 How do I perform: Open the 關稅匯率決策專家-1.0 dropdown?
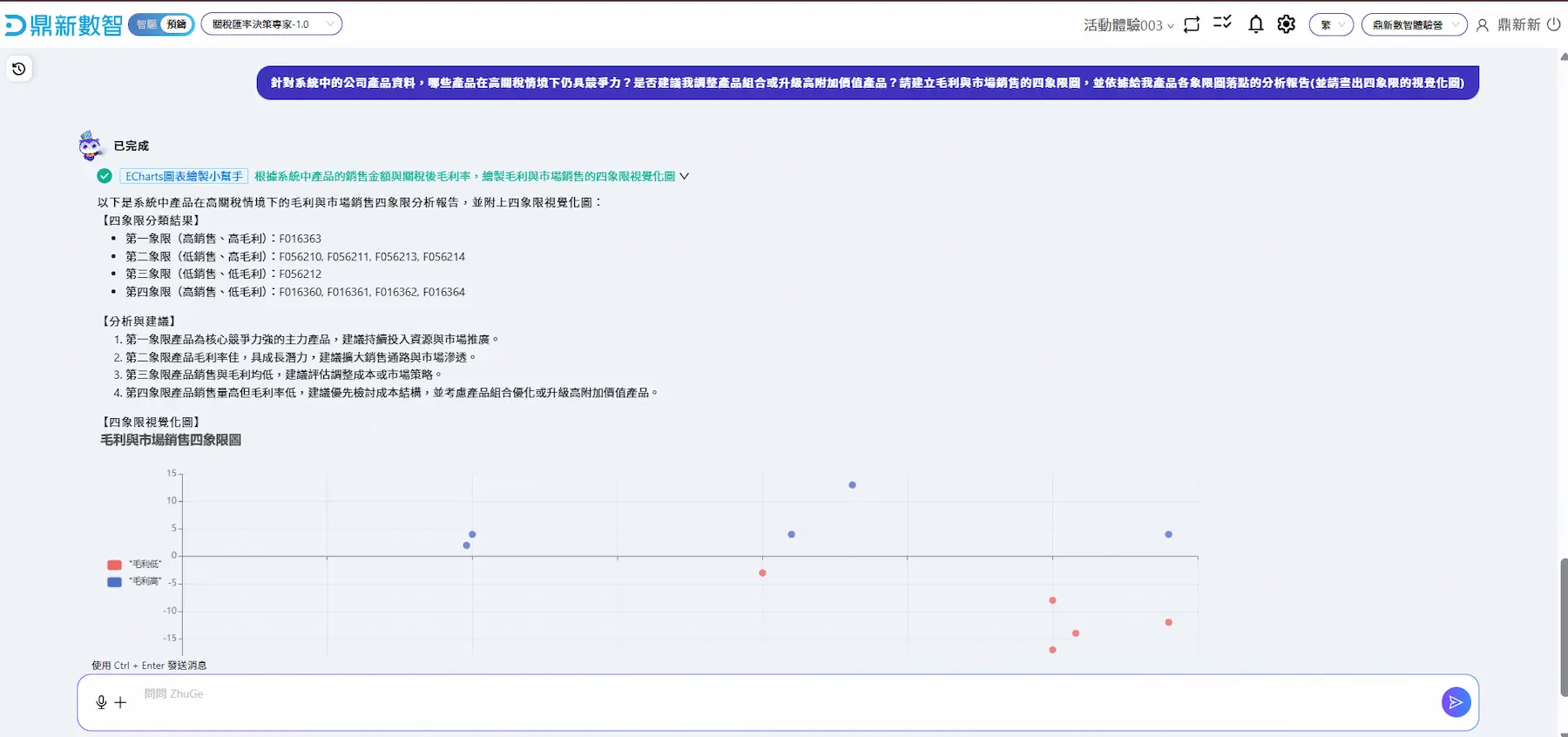coord(271,24)
